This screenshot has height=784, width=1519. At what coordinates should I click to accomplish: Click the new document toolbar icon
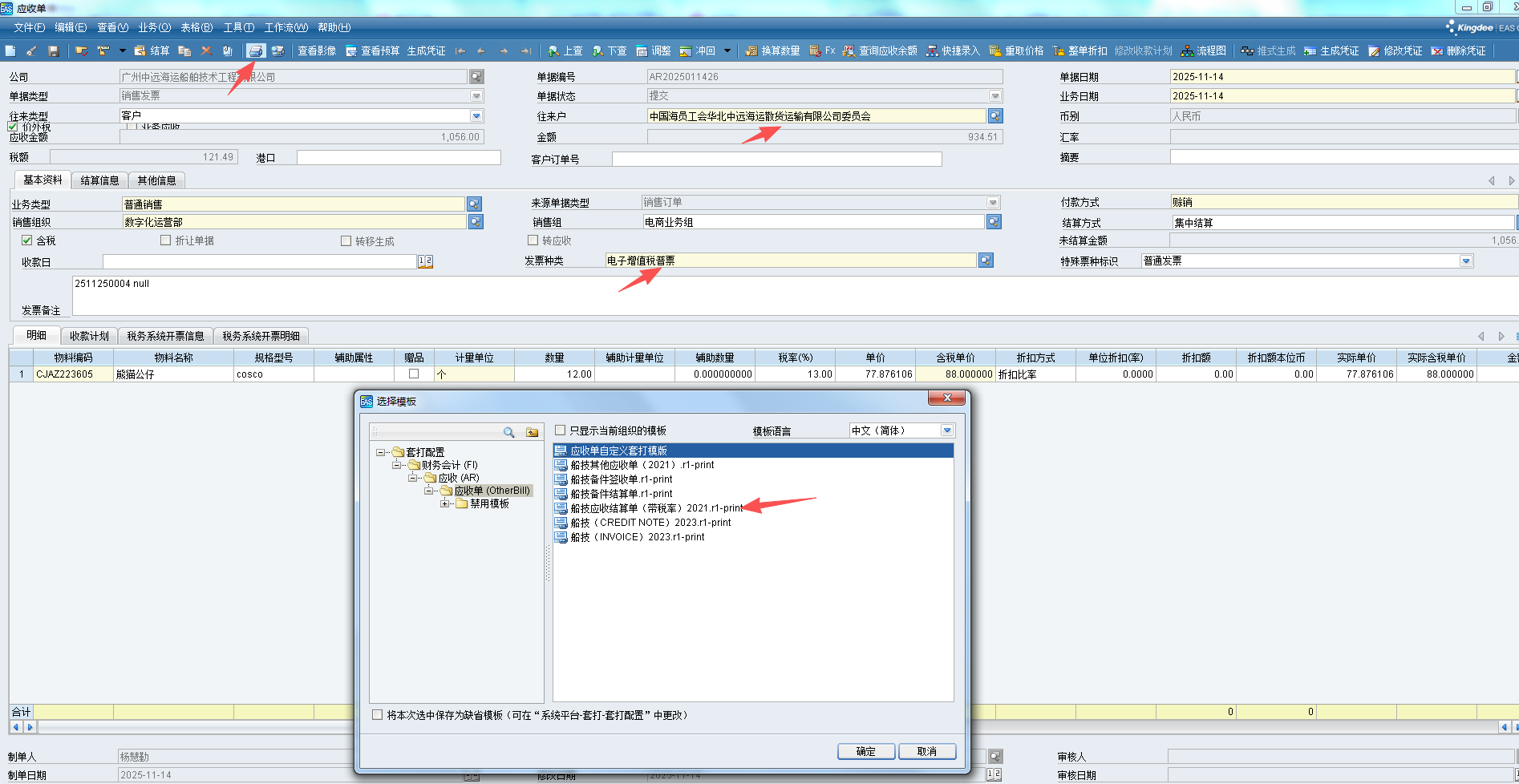pos(10,51)
